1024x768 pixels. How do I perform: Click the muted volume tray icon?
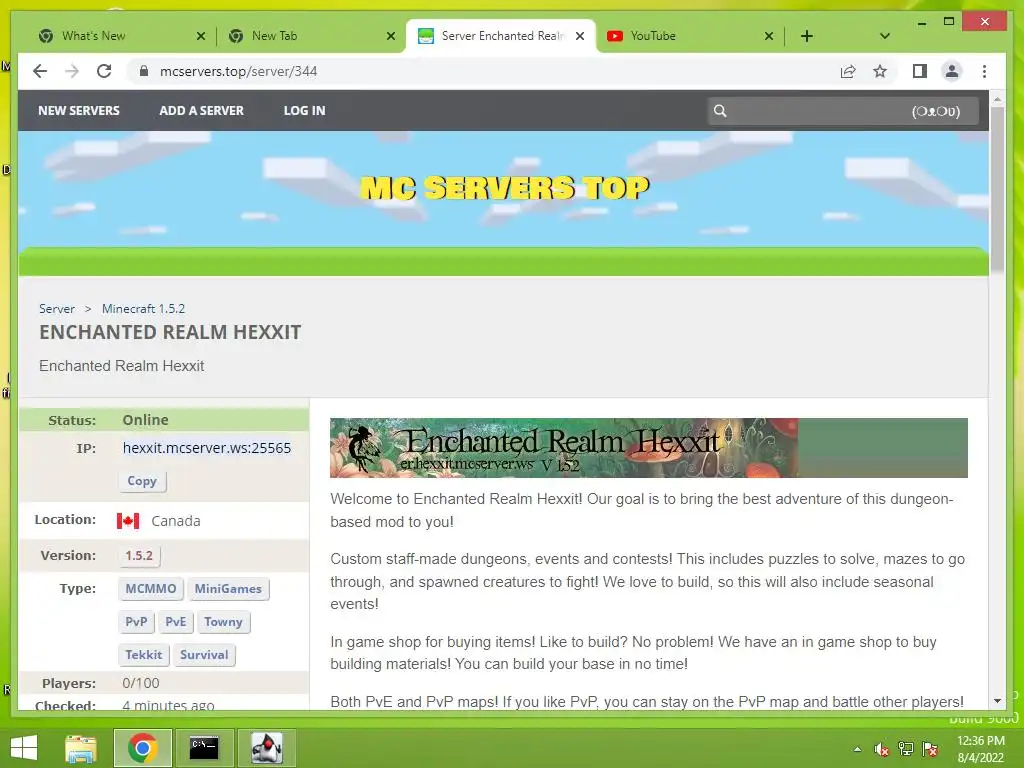pyautogui.click(x=882, y=749)
